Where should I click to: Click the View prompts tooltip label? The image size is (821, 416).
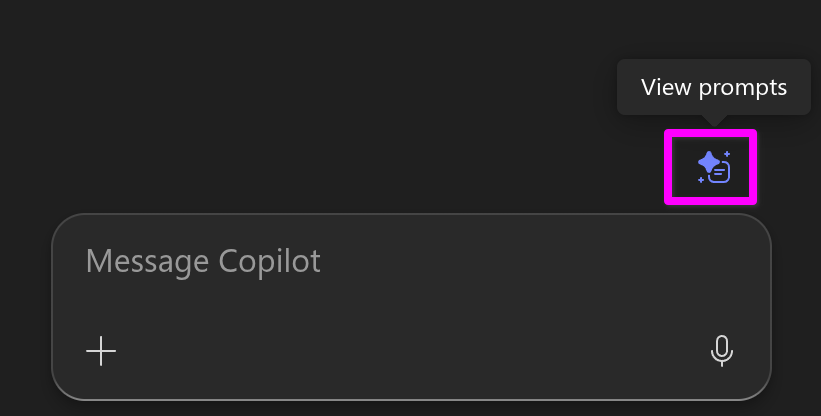[x=713, y=87]
